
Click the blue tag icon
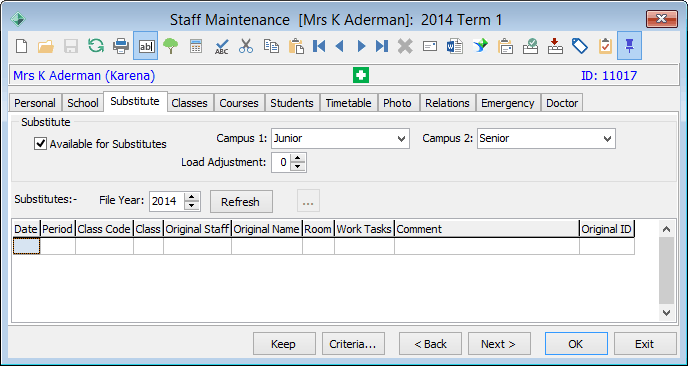pos(580,46)
